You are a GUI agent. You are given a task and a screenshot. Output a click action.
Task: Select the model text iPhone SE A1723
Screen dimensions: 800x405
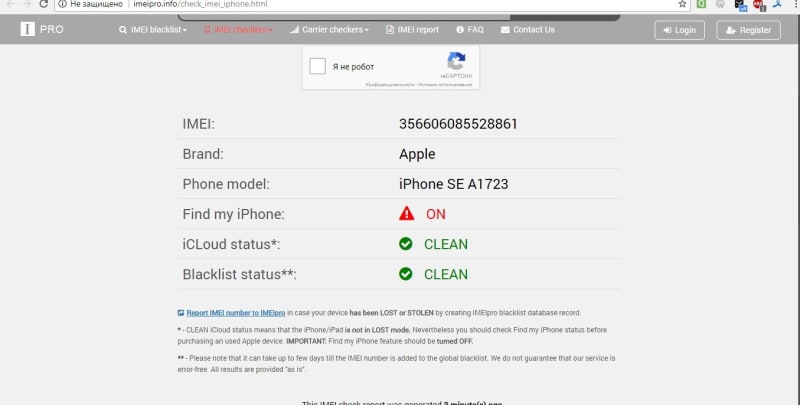[454, 184]
